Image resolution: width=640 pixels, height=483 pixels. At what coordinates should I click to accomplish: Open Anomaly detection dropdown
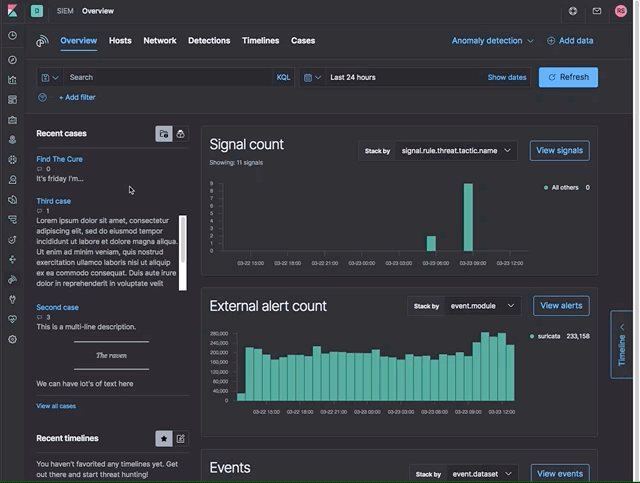(x=492, y=41)
